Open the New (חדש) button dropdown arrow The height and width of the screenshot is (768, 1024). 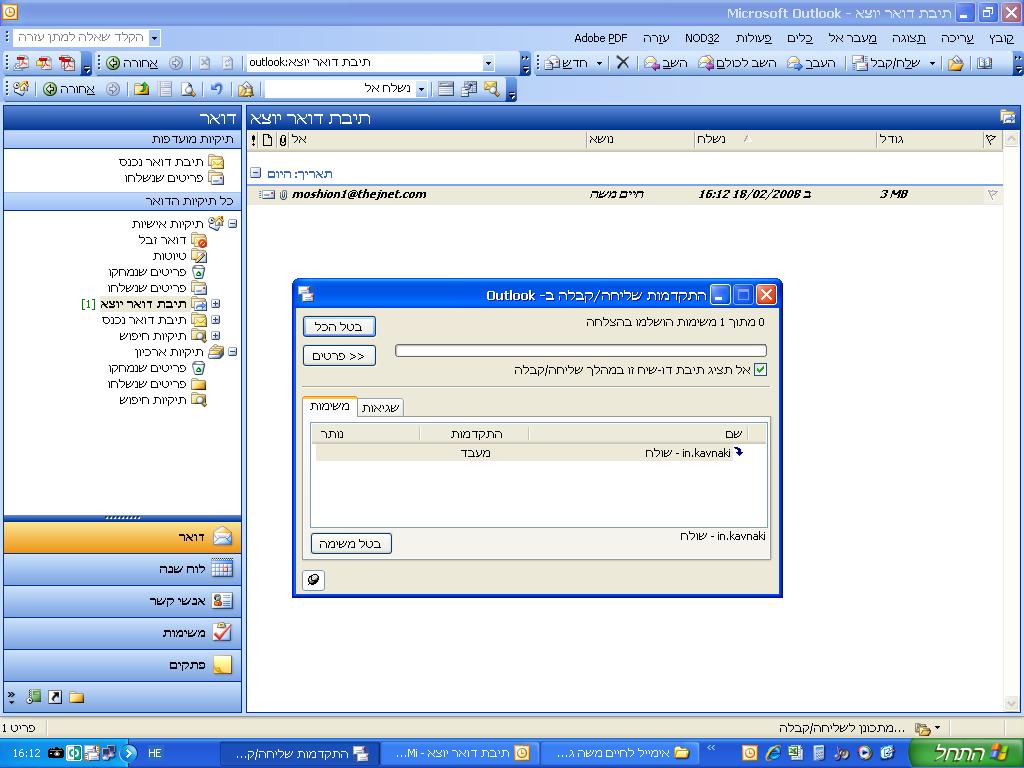(600, 63)
